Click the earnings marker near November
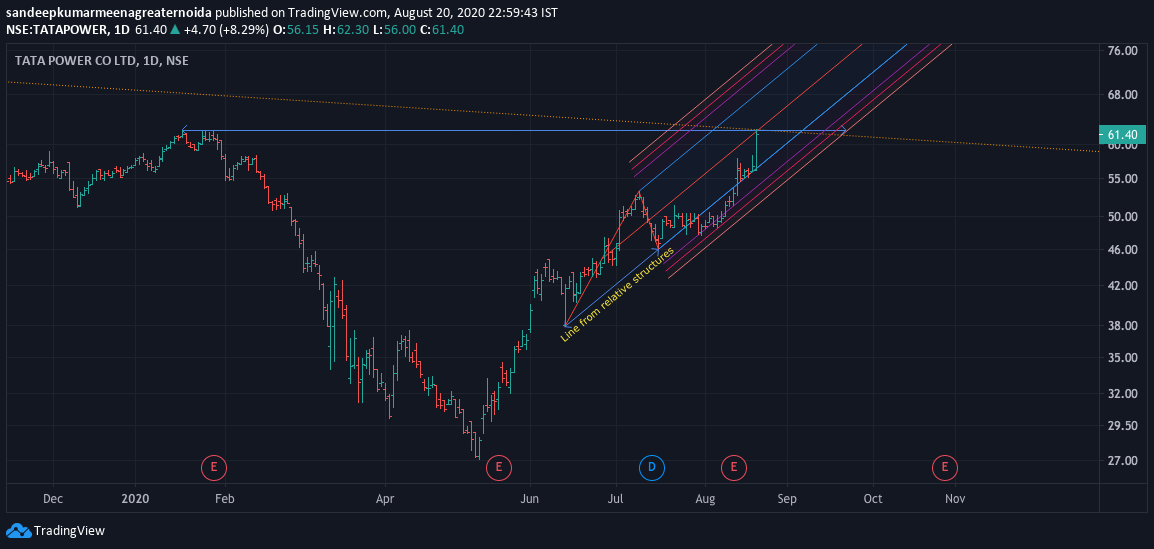Viewport: 1154px width, 549px height. click(x=944, y=467)
